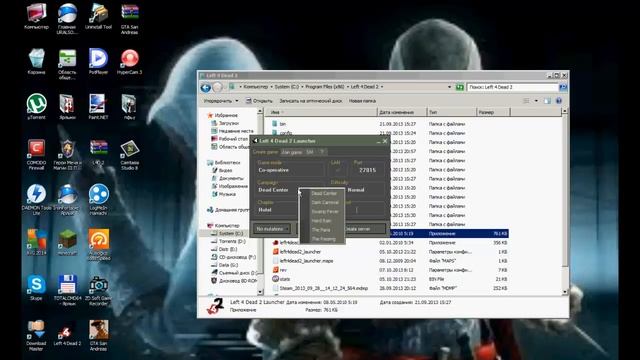Open the address bar history dropdown
This screenshot has height=360, width=640.
(449, 87)
